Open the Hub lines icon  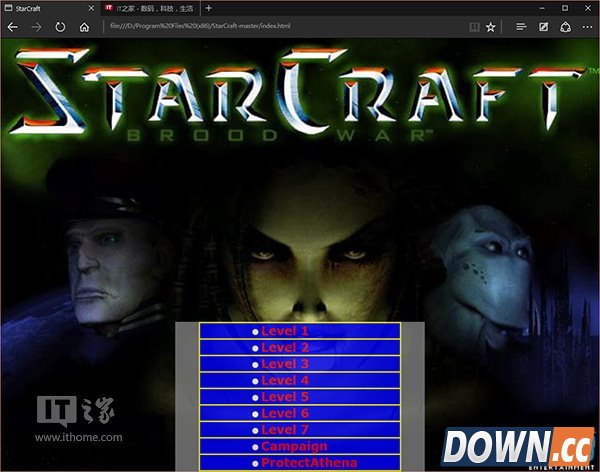point(520,27)
